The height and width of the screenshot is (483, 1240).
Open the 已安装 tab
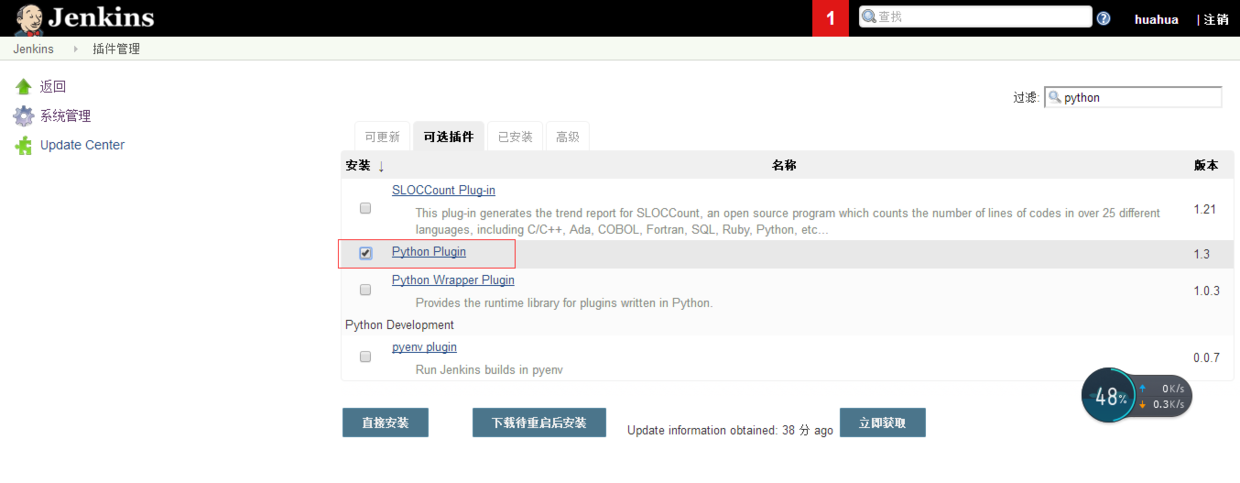coord(515,136)
